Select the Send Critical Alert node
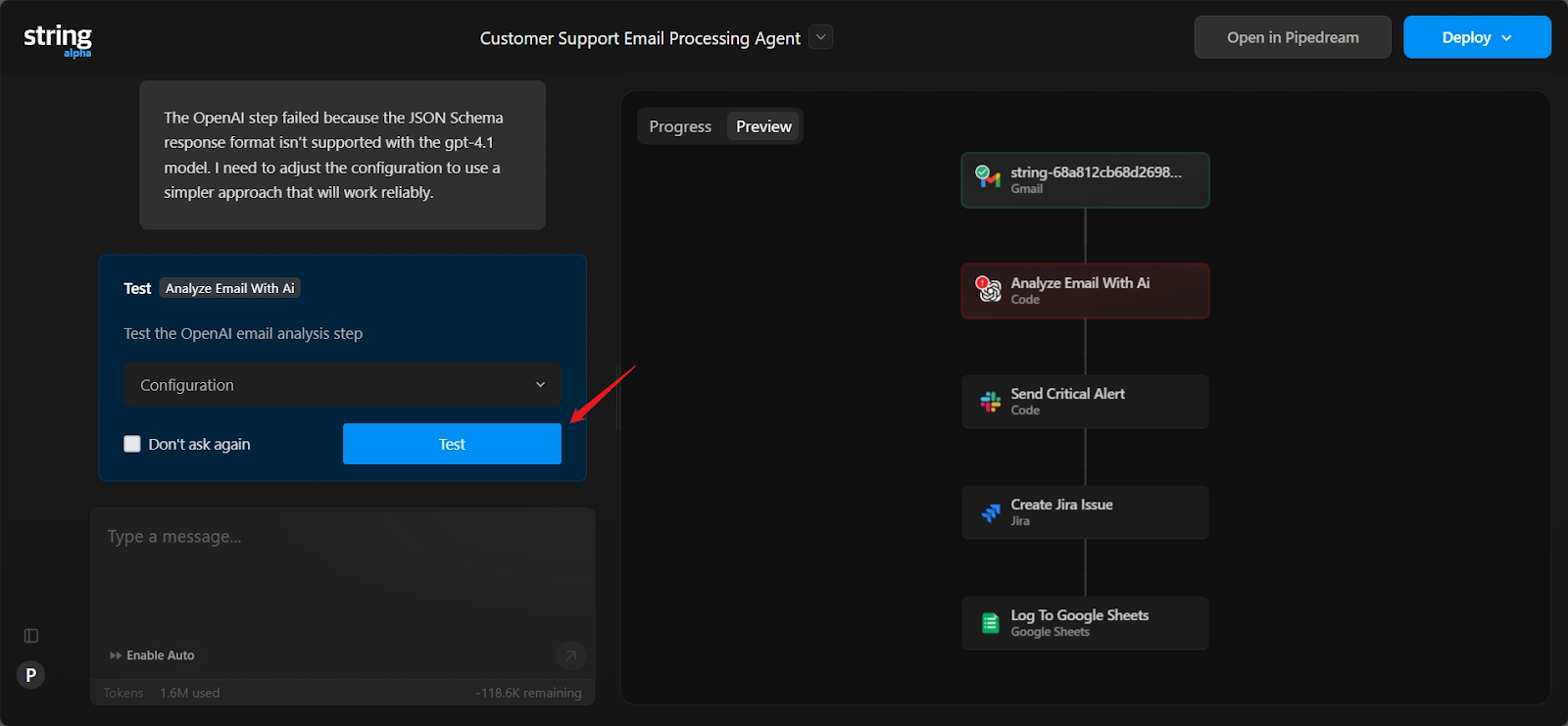The width and height of the screenshot is (1568, 726). [x=1085, y=402]
